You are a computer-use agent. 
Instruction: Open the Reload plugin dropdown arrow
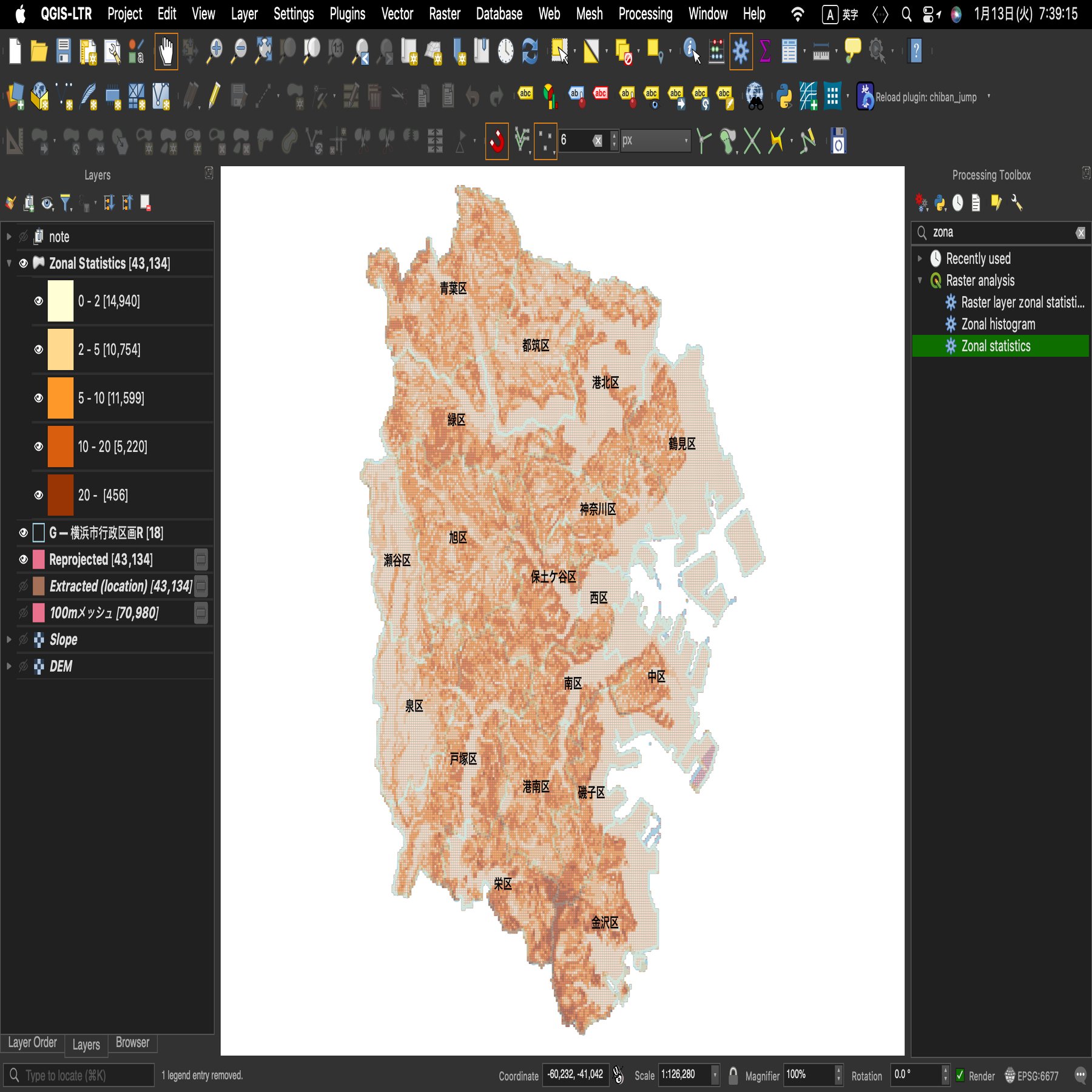[989, 96]
